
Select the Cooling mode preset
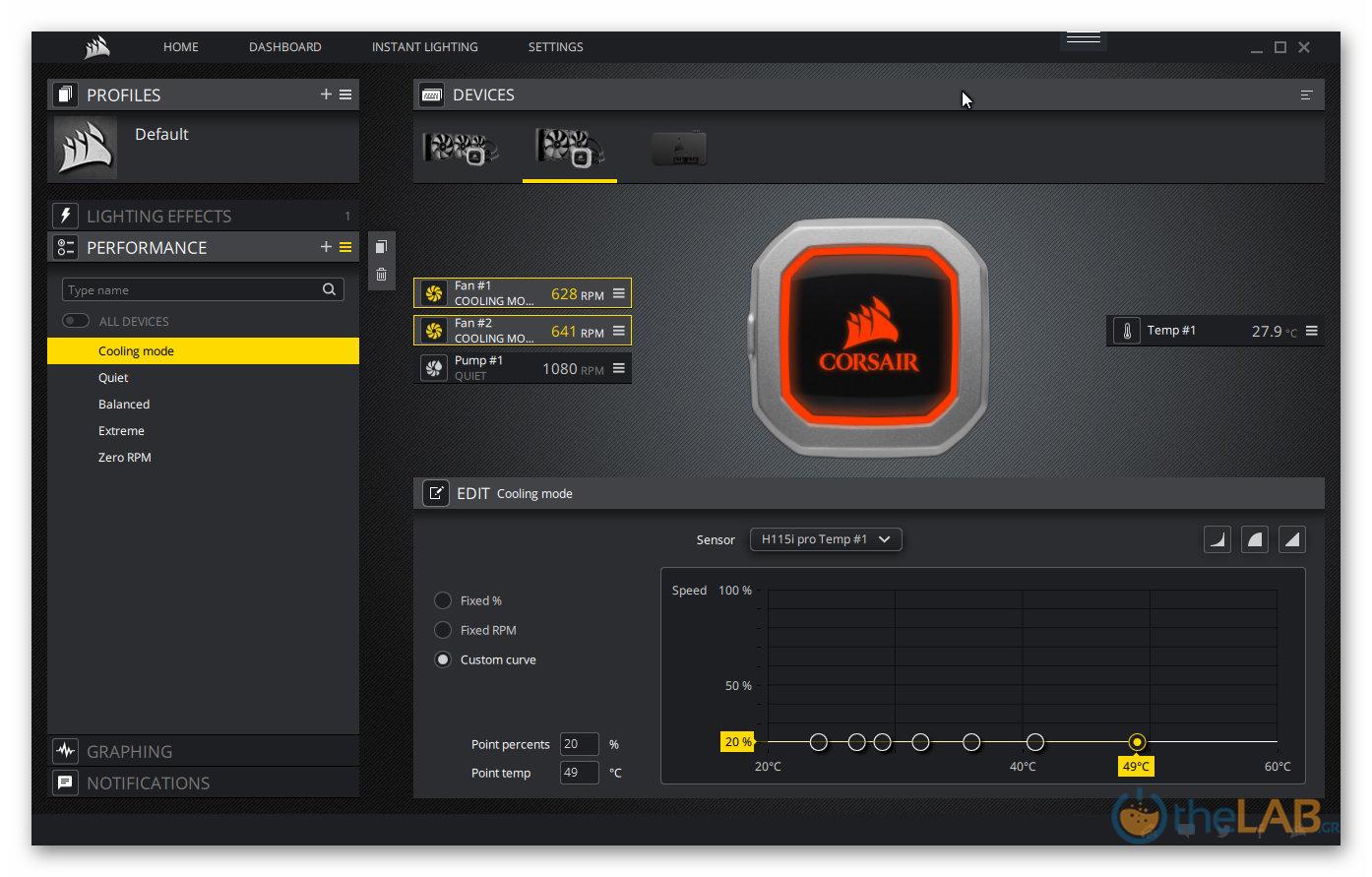click(x=203, y=350)
